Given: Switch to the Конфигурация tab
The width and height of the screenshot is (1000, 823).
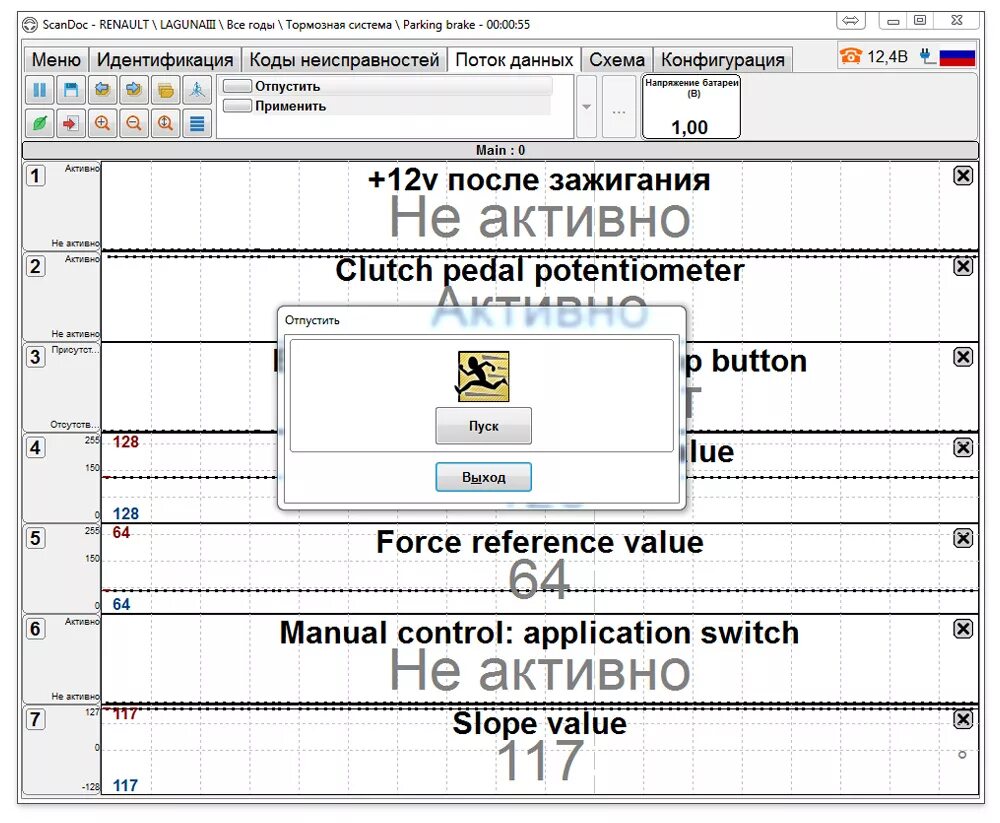Looking at the screenshot, I should [x=723, y=59].
